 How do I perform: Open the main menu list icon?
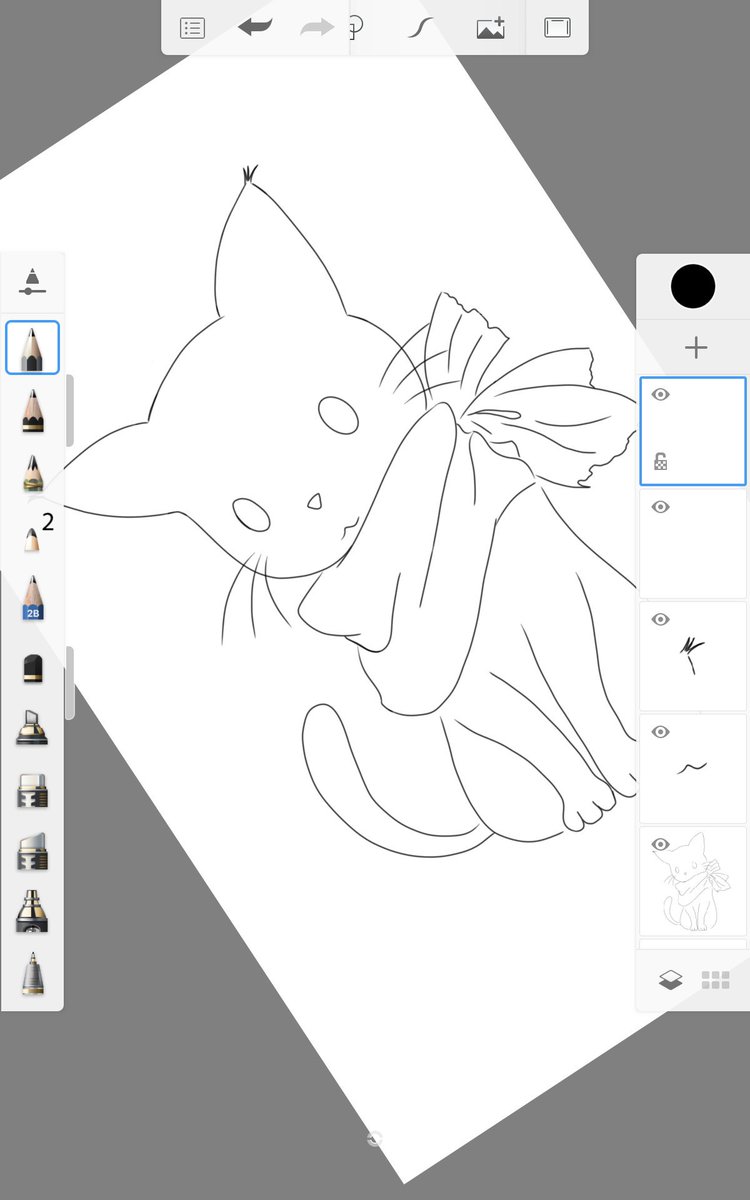point(192,28)
